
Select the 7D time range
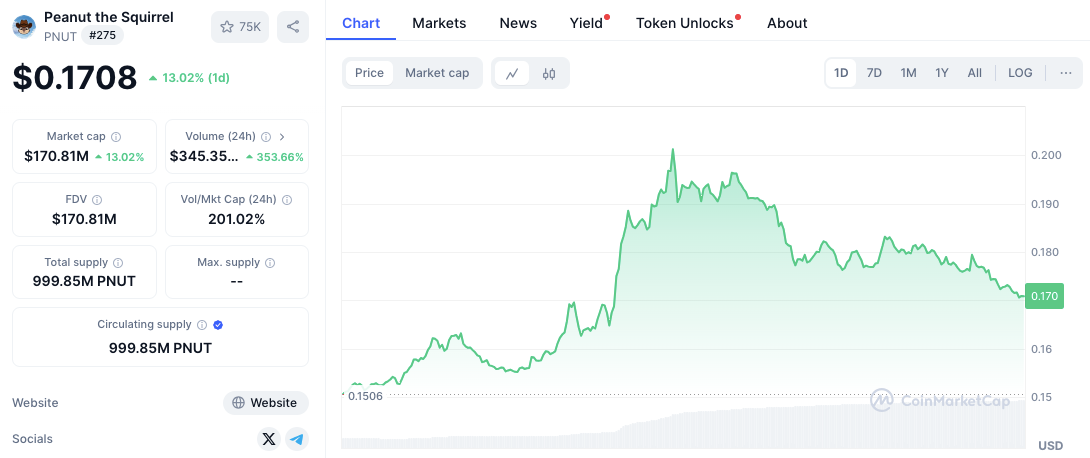[x=874, y=73]
